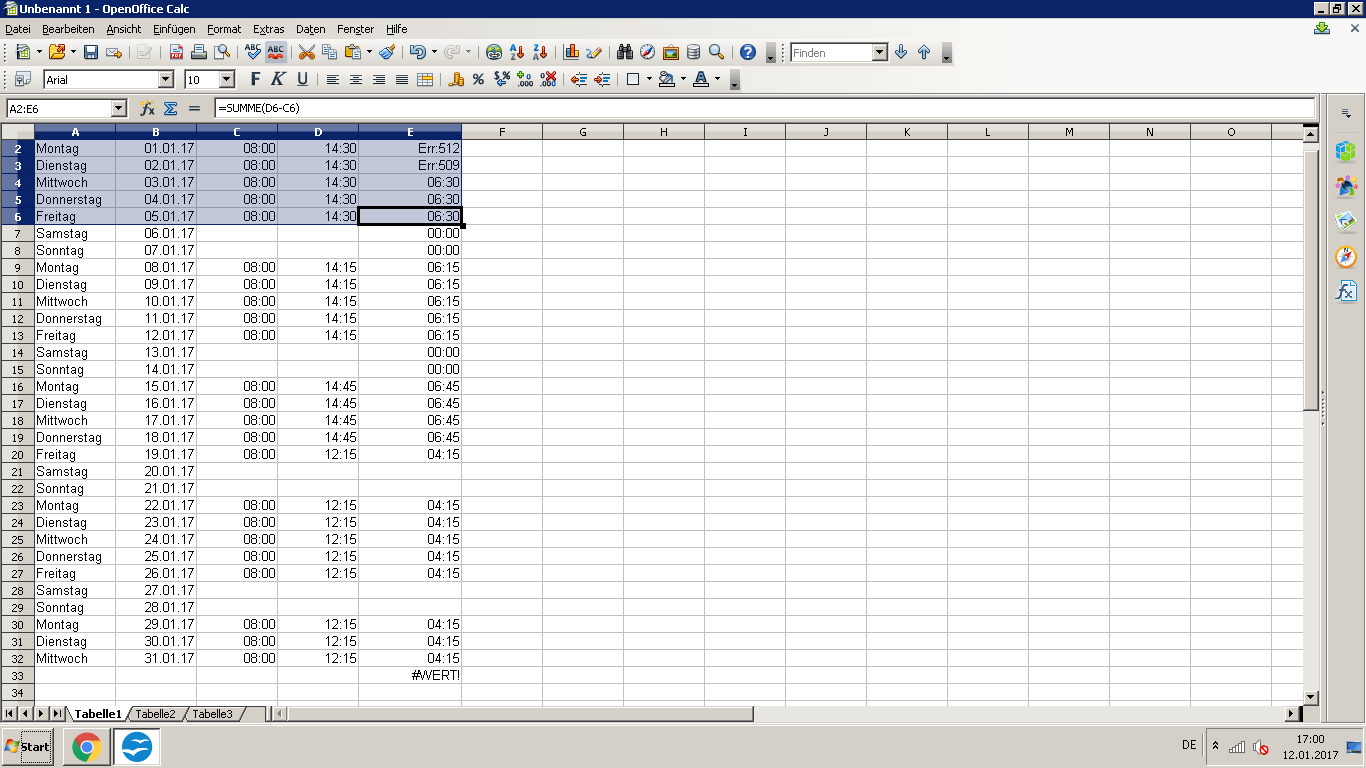1366x768 pixels.
Task: Expand the Name Box dropdown
Action: point(119,108)
